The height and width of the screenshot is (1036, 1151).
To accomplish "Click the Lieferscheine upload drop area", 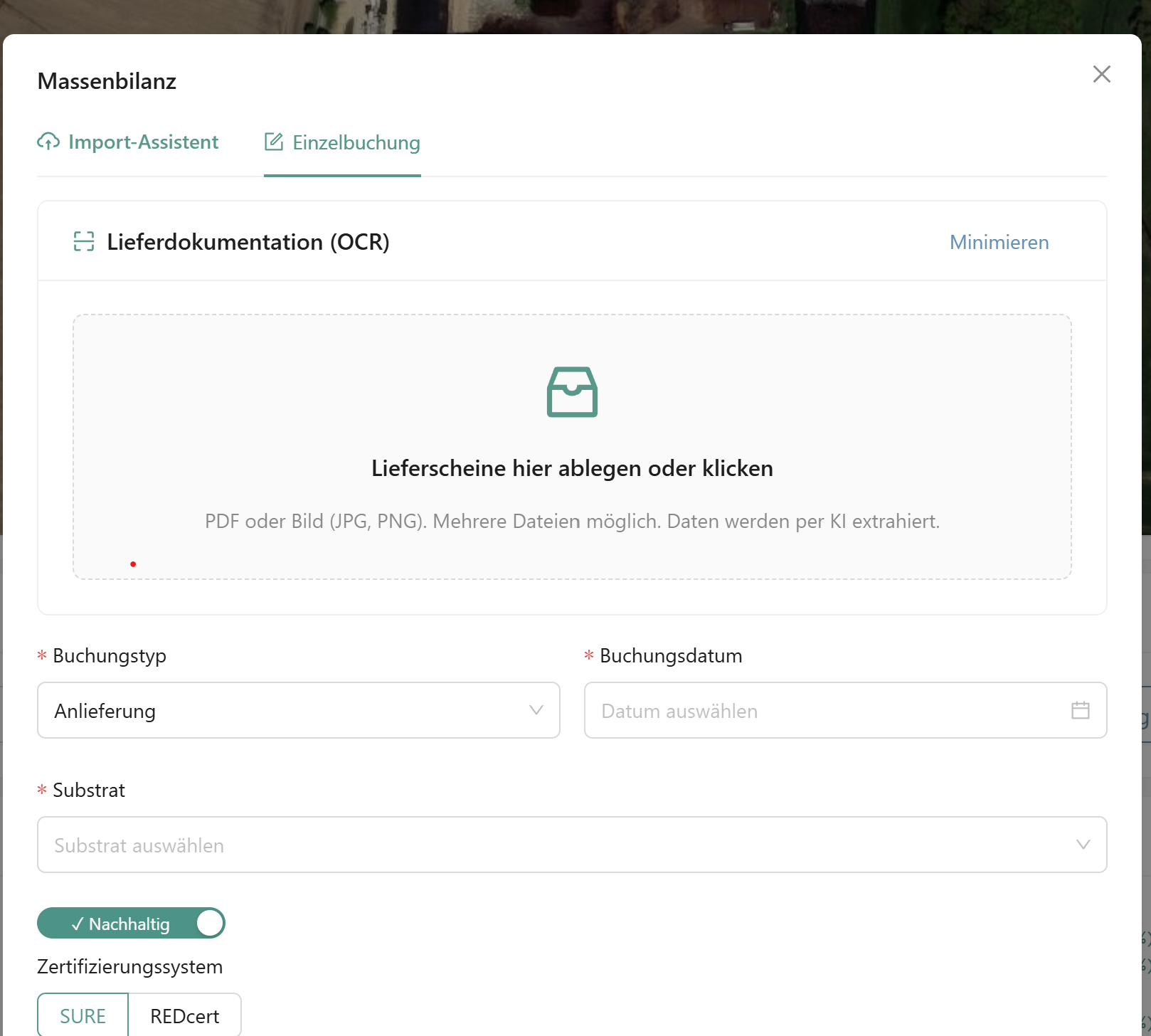I will coord(572,468).
